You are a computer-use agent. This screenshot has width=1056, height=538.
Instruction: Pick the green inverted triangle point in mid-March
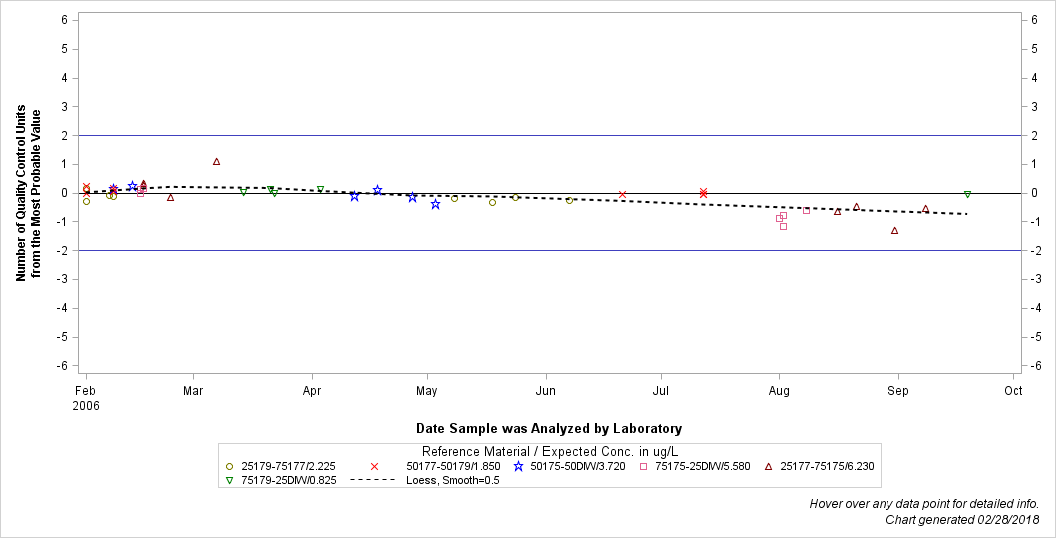243,192
